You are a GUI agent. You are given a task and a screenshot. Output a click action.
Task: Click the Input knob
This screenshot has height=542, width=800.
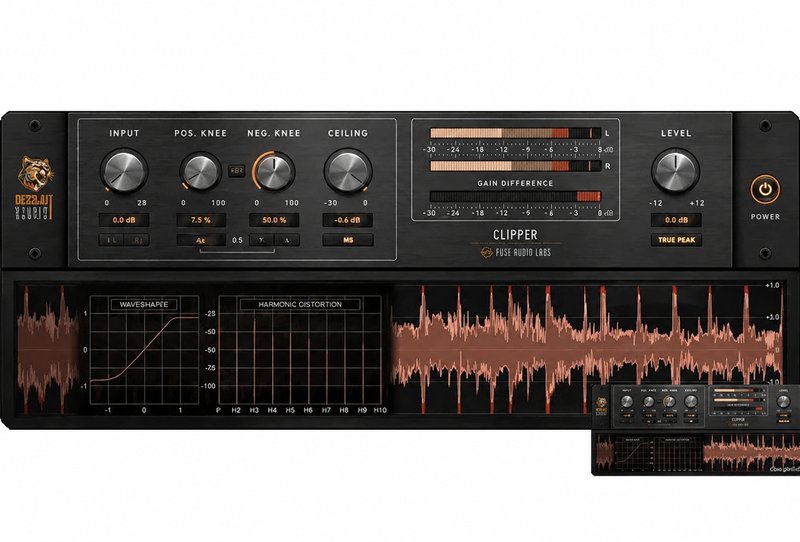(124, 171)
